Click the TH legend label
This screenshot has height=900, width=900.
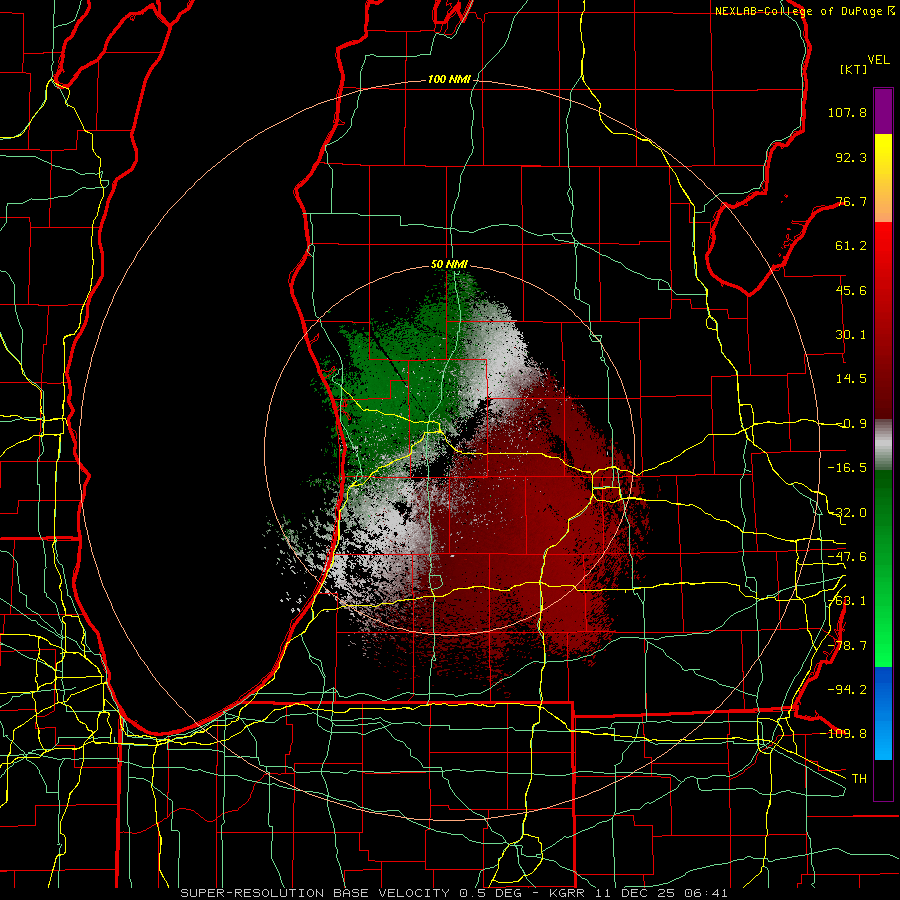click(x=859, y=779)
